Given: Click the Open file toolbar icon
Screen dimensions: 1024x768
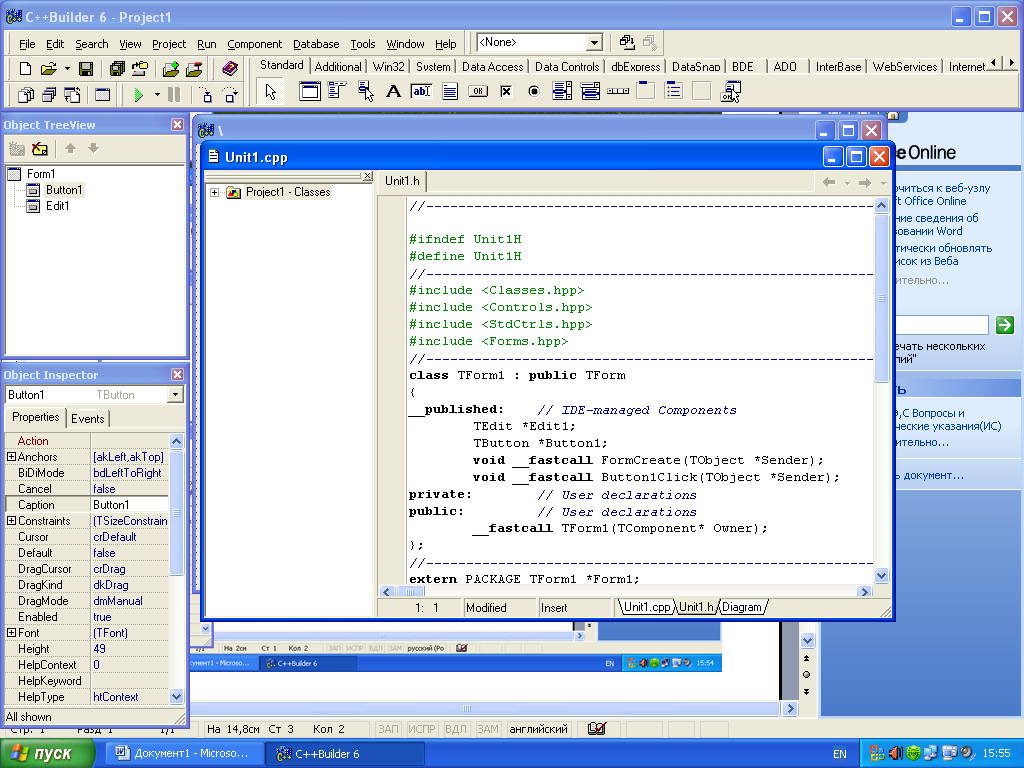Looking at the screenshot, I should [49, 68].
